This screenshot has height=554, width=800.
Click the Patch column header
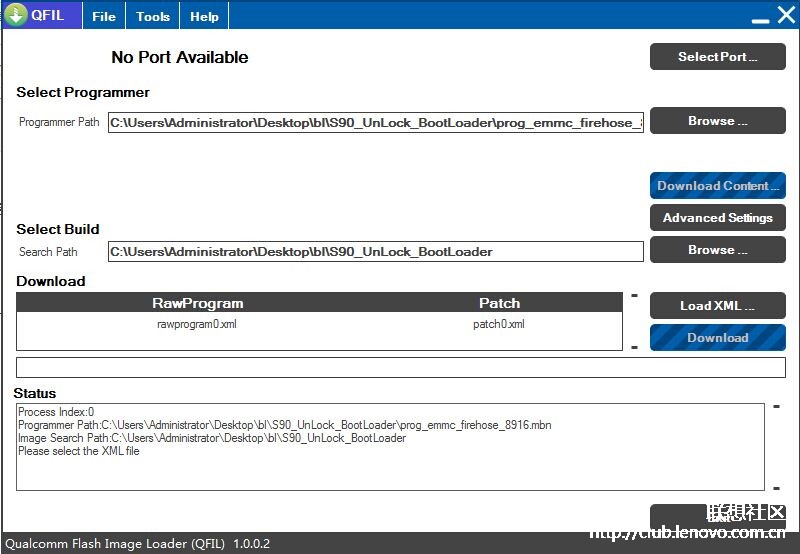pos(499,303)
